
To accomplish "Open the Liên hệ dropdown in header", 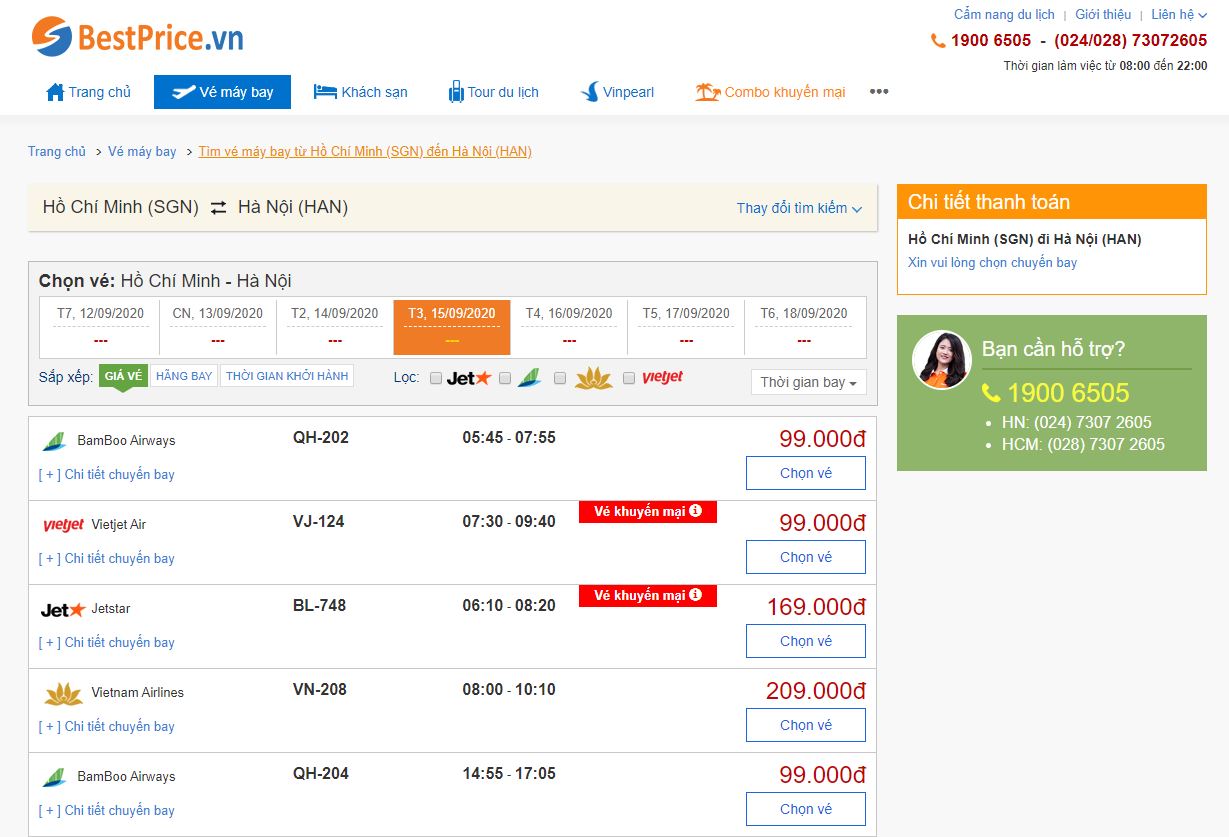I will pyautogui.click(x=1179, y=14).
